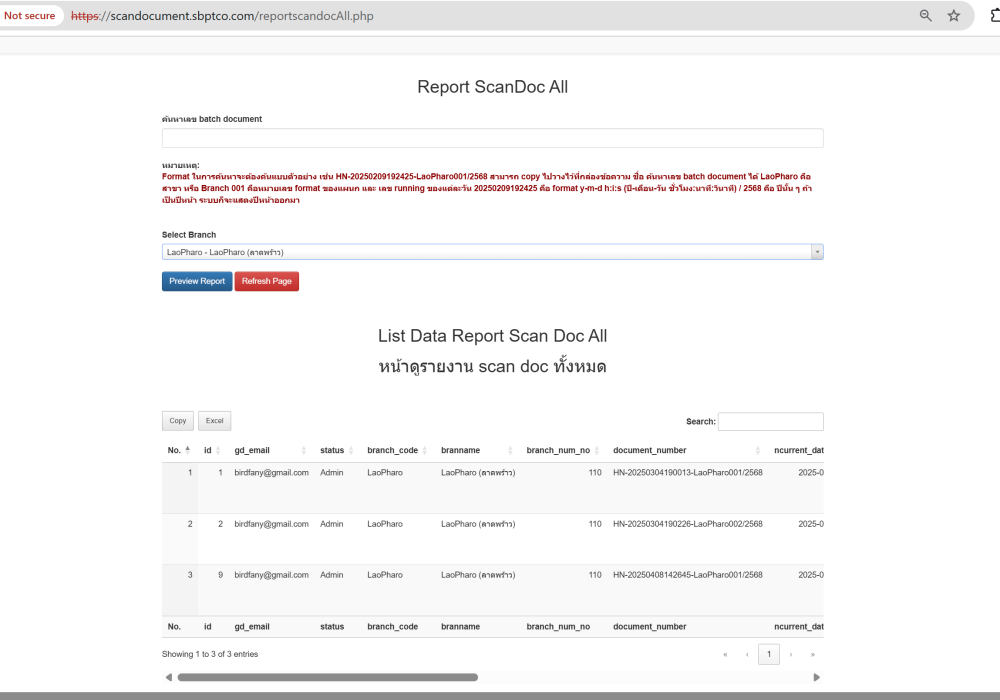Export the table using the Excel button

pyautogui.click(x=214, y=421)
